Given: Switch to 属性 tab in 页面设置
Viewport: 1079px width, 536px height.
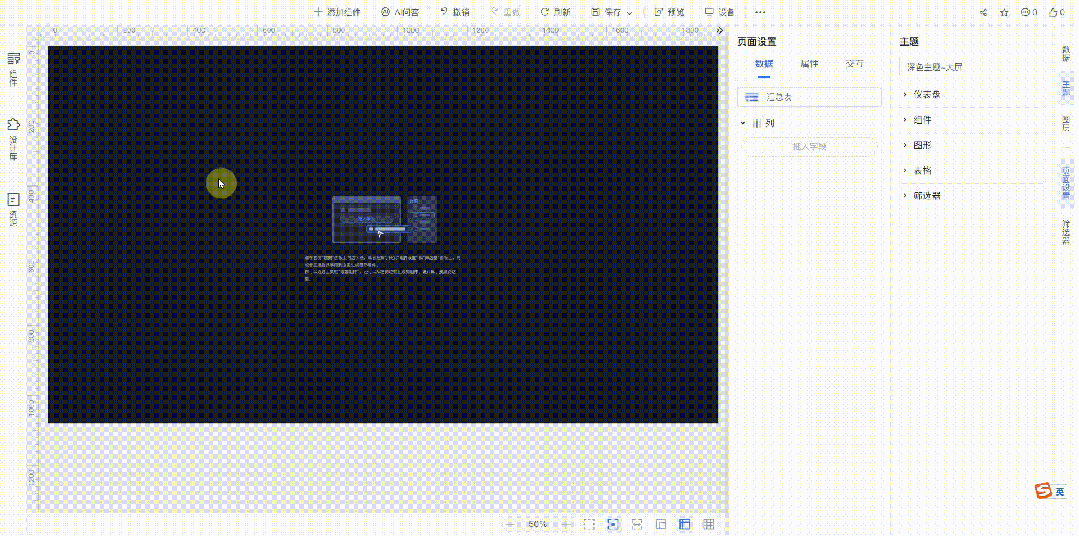Looking at the screenshot, I should point(809,64).
